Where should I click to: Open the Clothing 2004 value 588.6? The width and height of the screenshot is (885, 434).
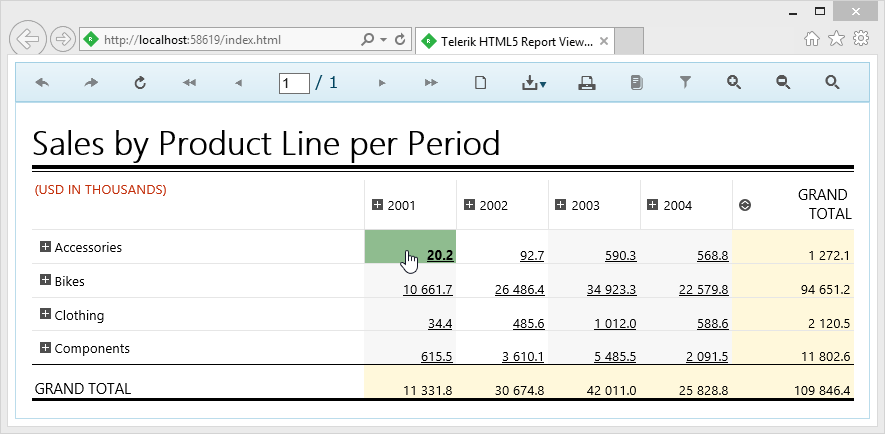(x=713, y=324)
